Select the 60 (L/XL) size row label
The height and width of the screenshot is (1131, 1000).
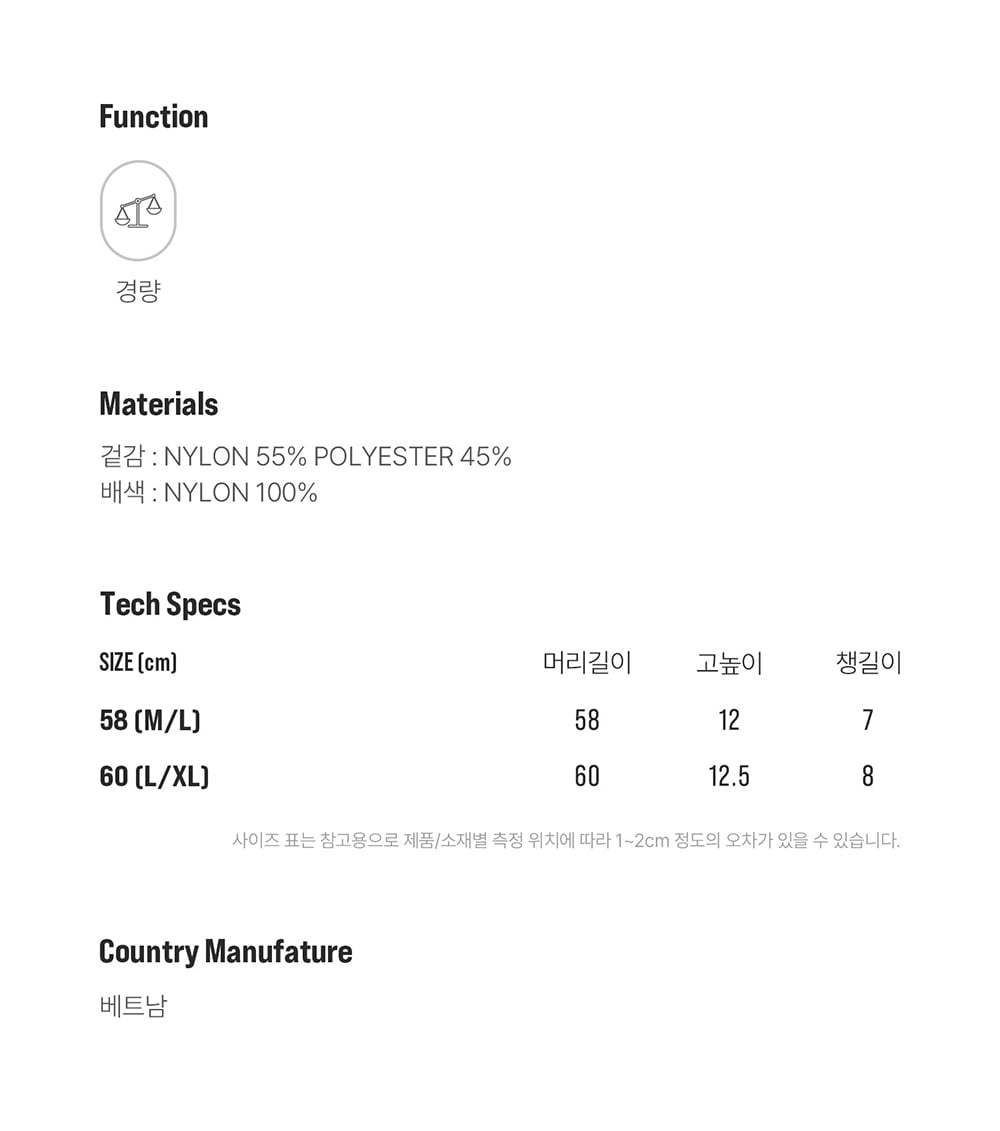point(154,776)
